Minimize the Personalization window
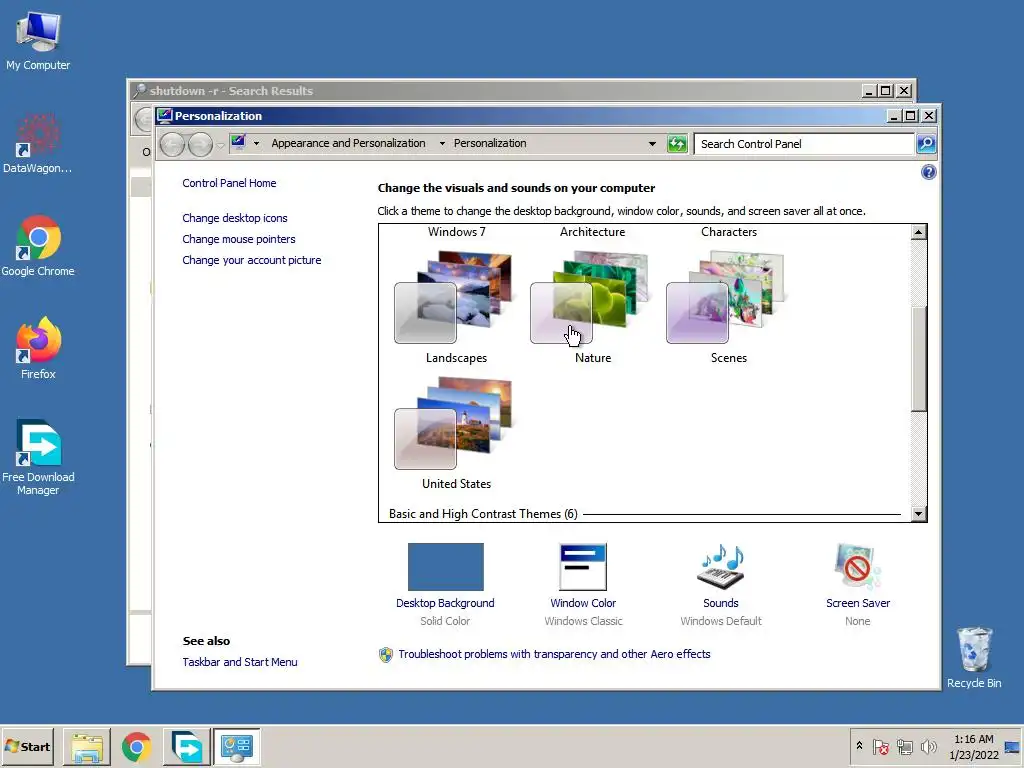 coord(894,116)
